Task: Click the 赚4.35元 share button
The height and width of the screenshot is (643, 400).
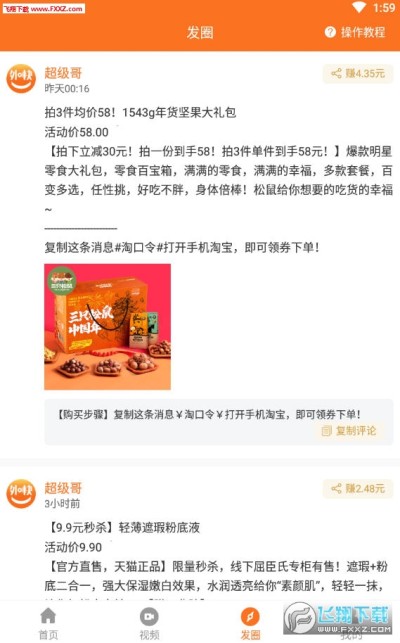Action: pyautogui.click(x=358, y=74)
